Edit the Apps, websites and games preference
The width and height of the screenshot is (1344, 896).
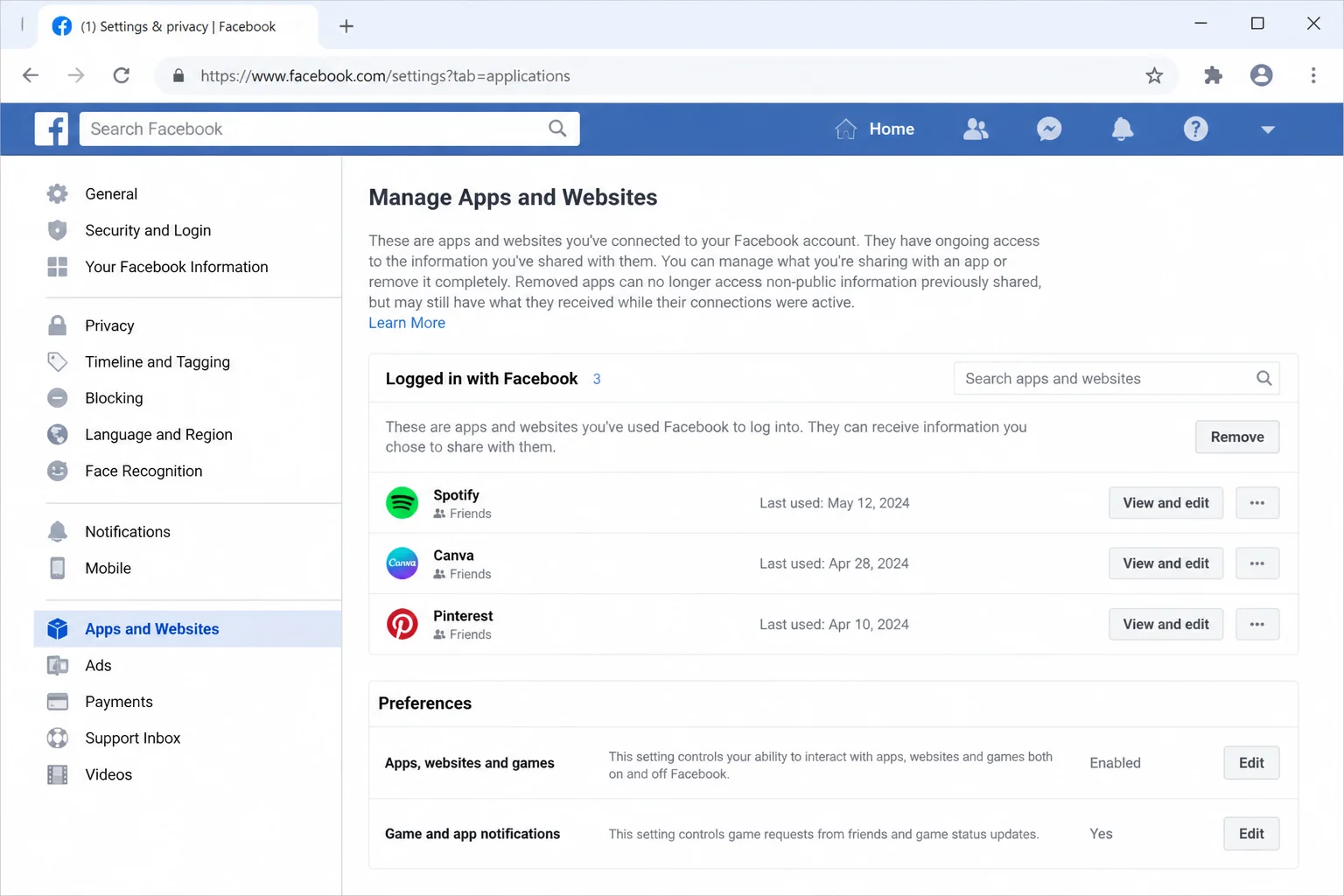[x=1251, y=763]
